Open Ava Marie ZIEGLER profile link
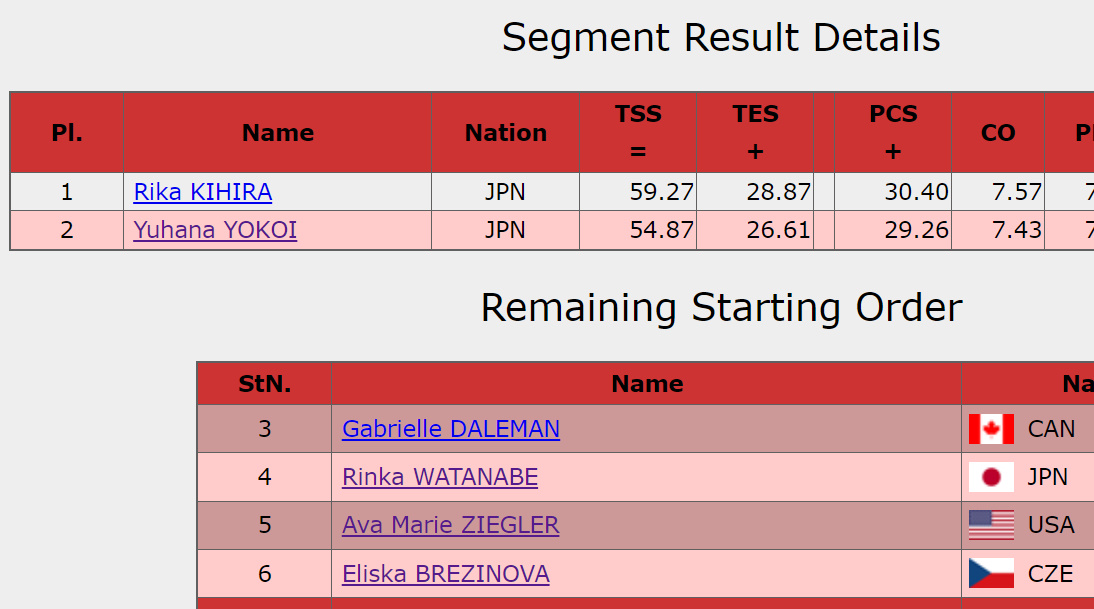Image resolution: width=1094 pixels, height=609 pixels. 451,525
